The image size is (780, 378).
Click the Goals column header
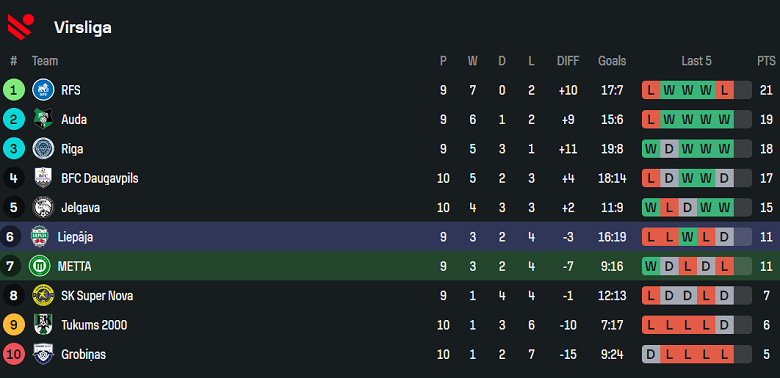click(612, 61)
